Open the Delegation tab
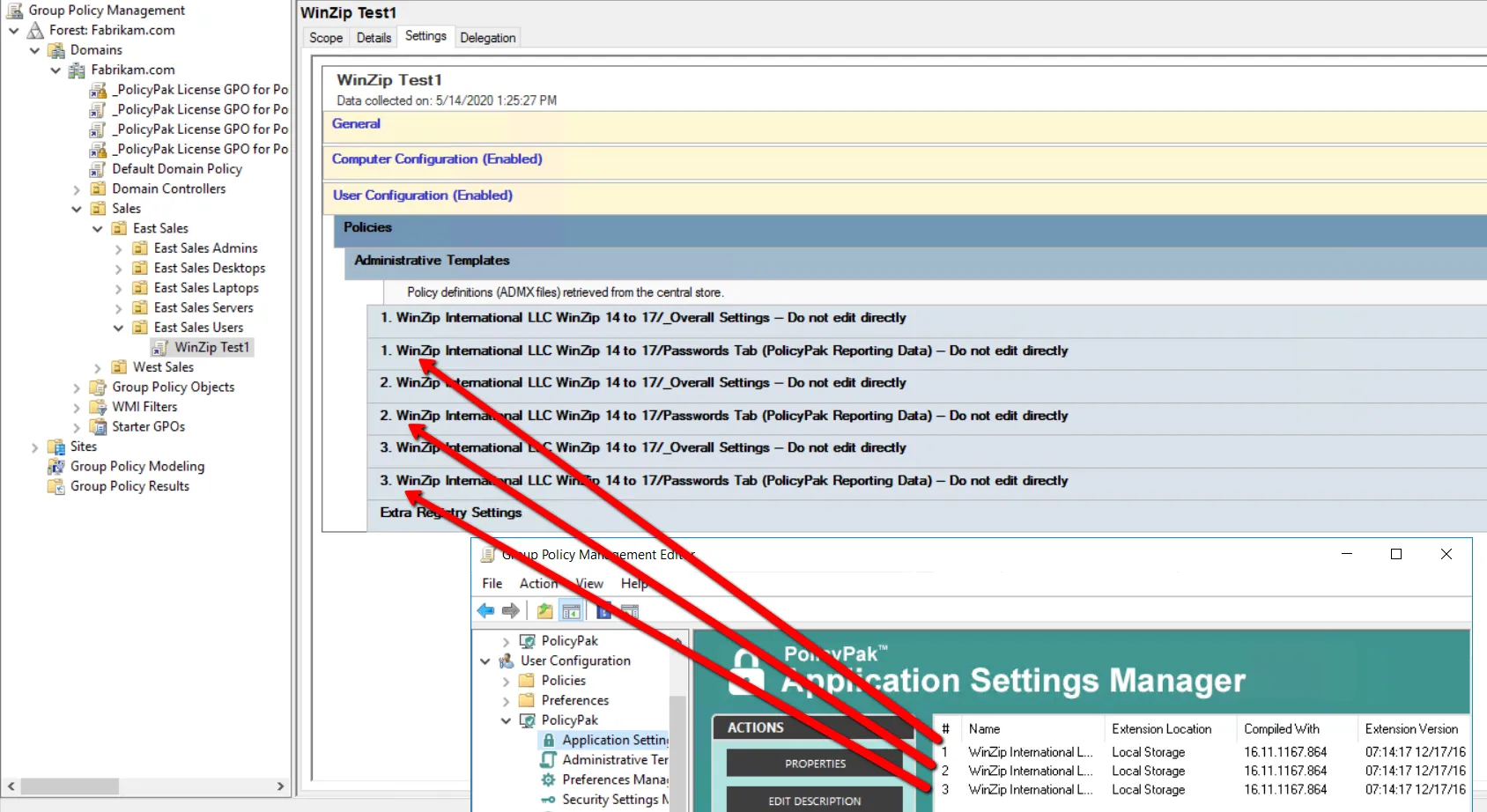 click(x=488, y=38)
